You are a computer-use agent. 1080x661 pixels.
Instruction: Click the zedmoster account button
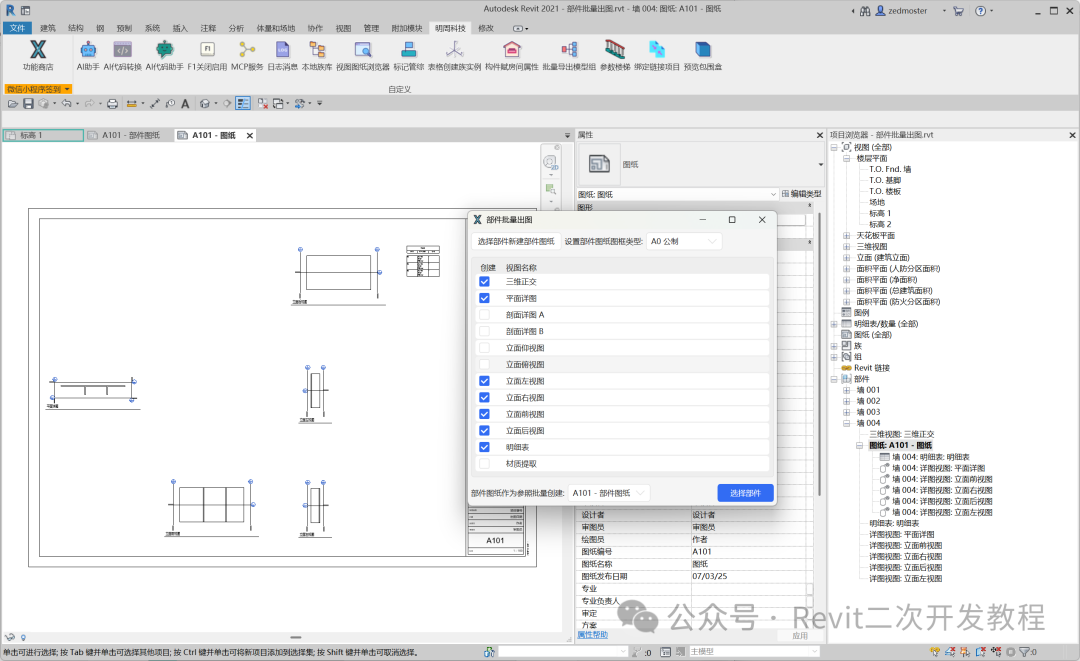[902, 11]
